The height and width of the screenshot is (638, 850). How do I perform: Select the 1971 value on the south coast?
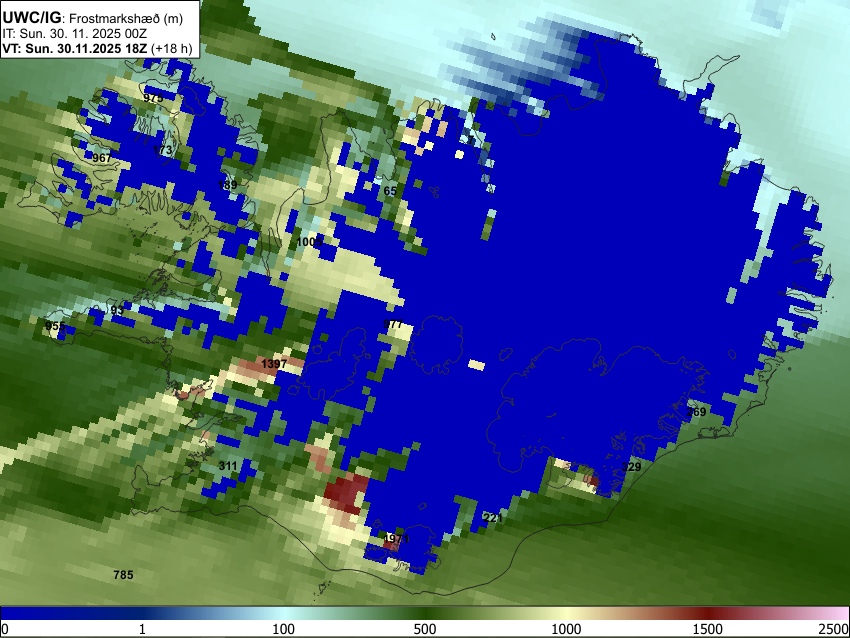396,539
